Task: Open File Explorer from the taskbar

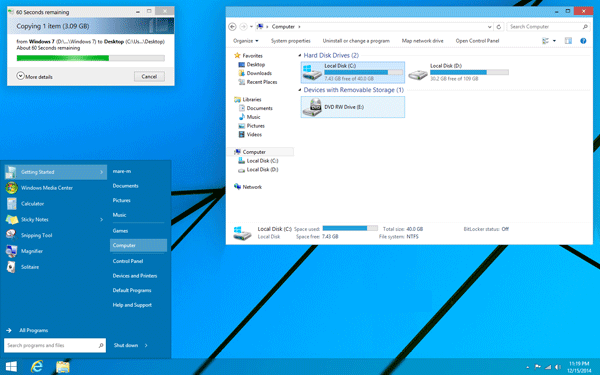Action: click(x=63, y=367)
